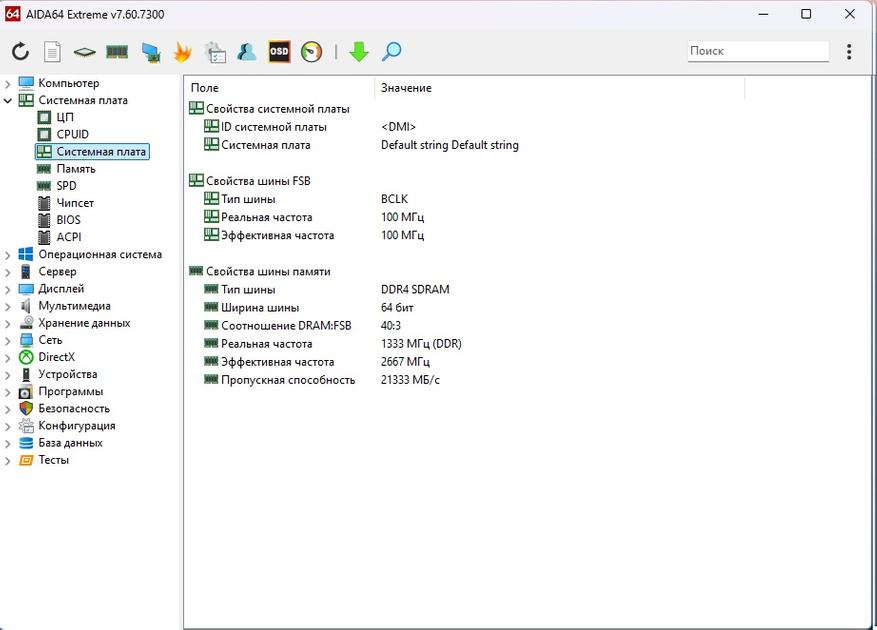Screen dimensions: 877x630
Task: Select Устройства in the navigation tree
Action: click(x=68, y=374)
